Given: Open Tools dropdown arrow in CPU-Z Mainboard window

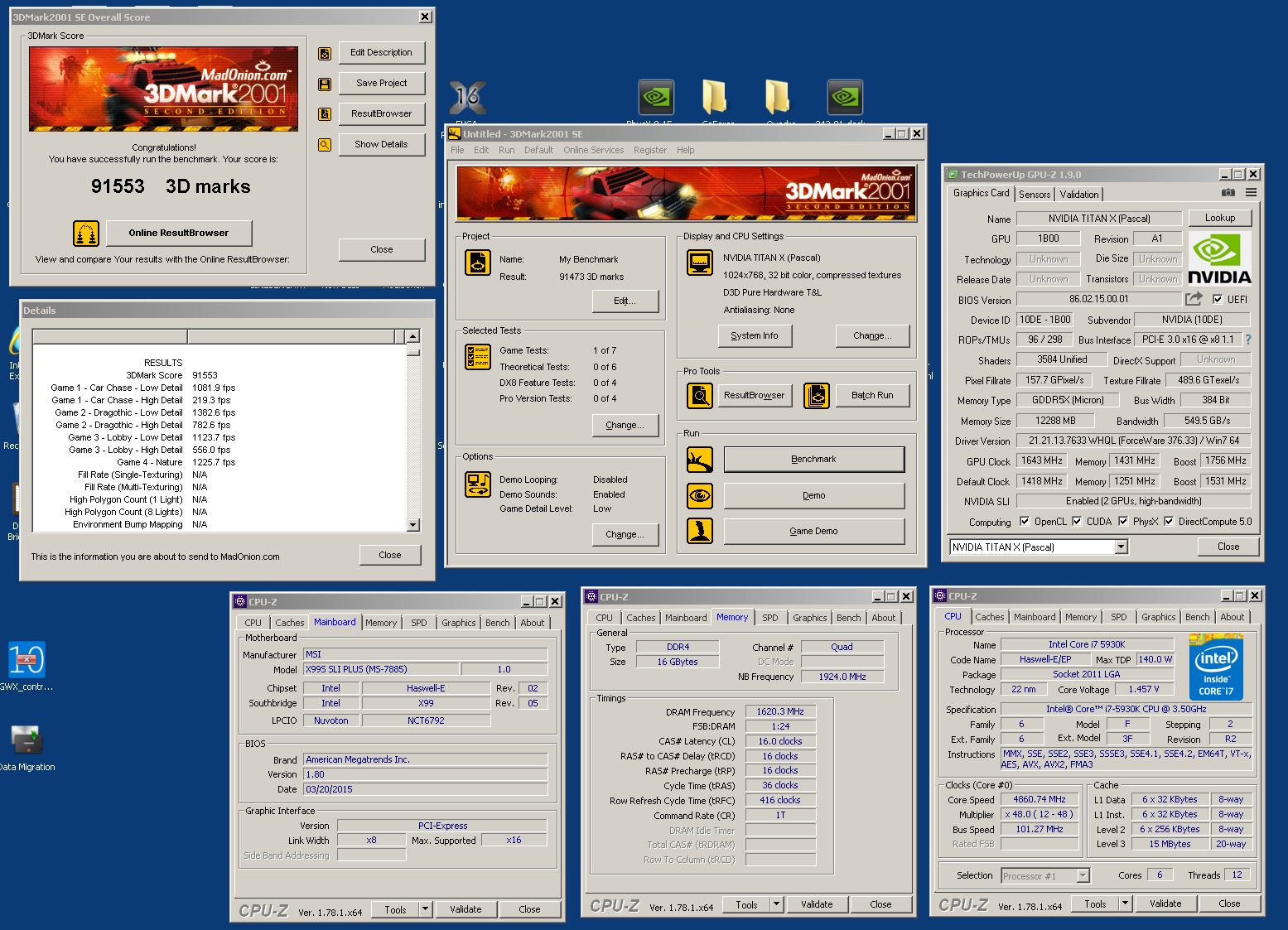Looking at the screenshot, I should click(425, 908).
